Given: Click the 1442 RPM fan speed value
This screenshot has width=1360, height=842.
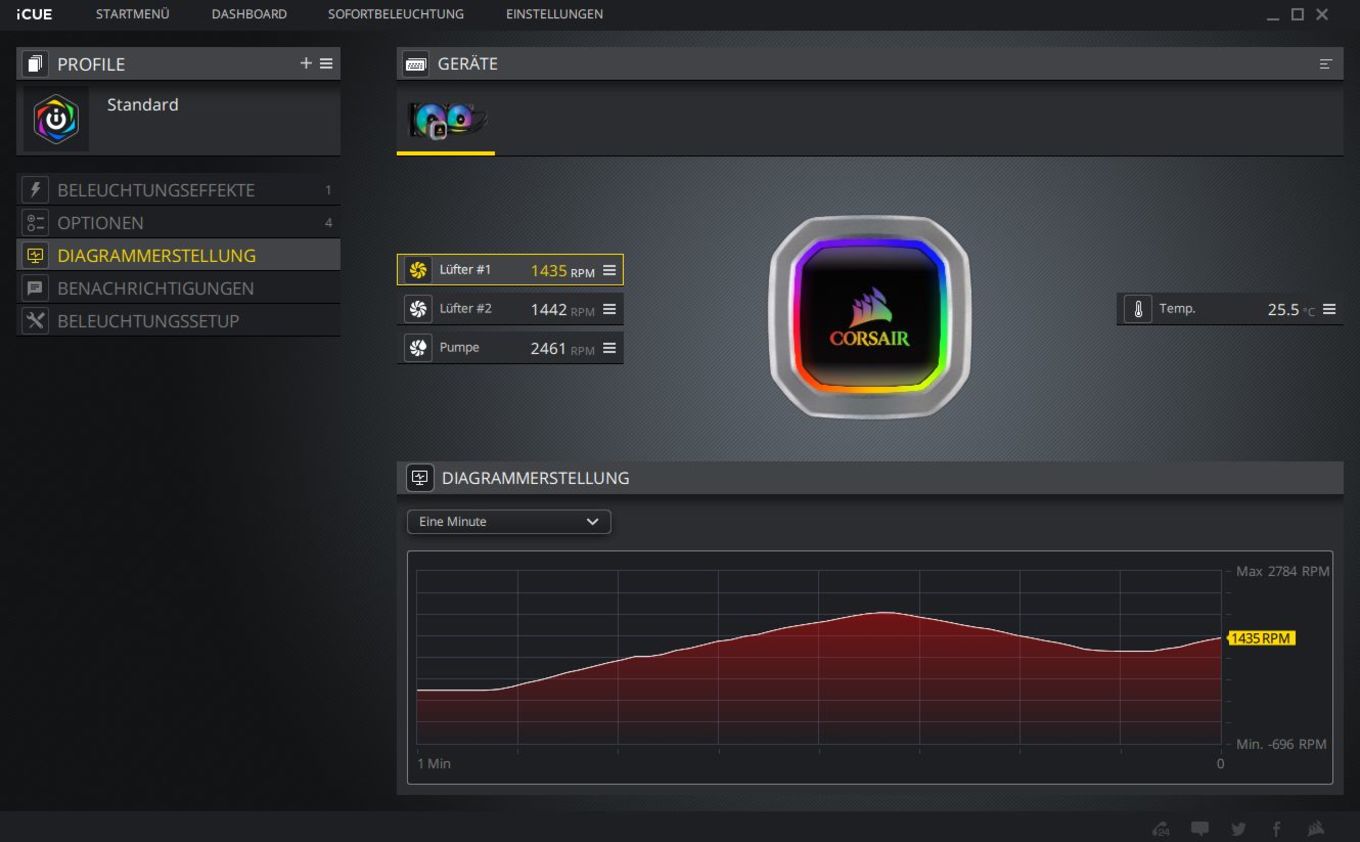Looking at the screenshot, I should pos(562,310).
